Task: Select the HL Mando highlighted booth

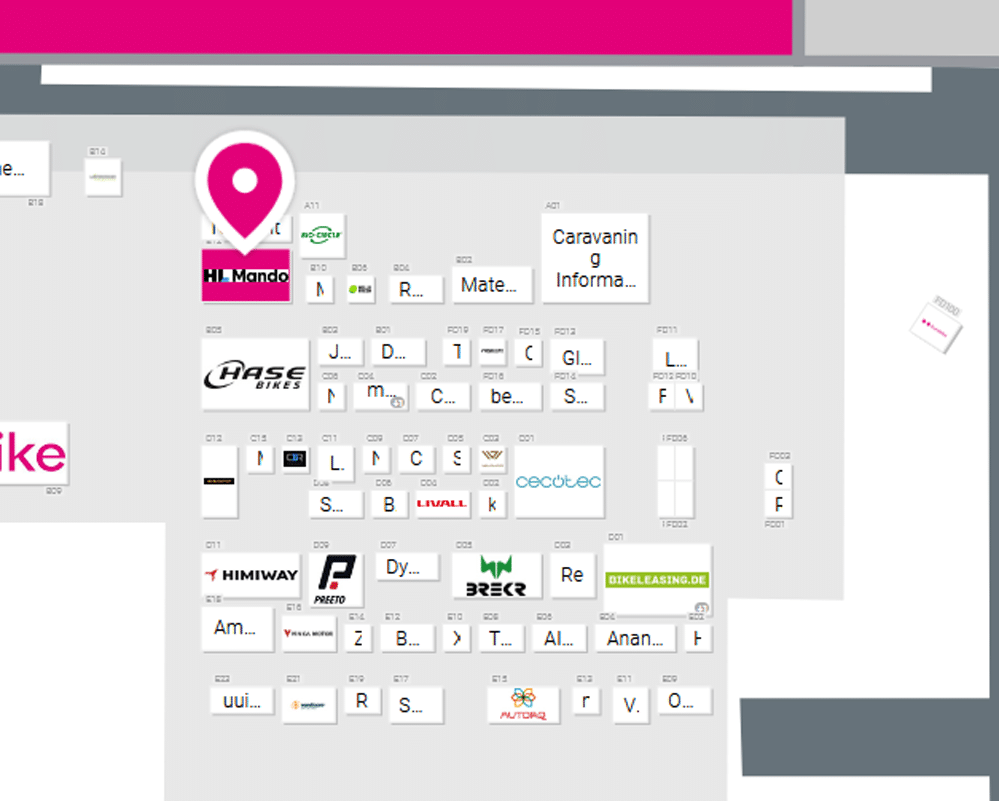Action: pyautogui.click(x=246, y=275)
